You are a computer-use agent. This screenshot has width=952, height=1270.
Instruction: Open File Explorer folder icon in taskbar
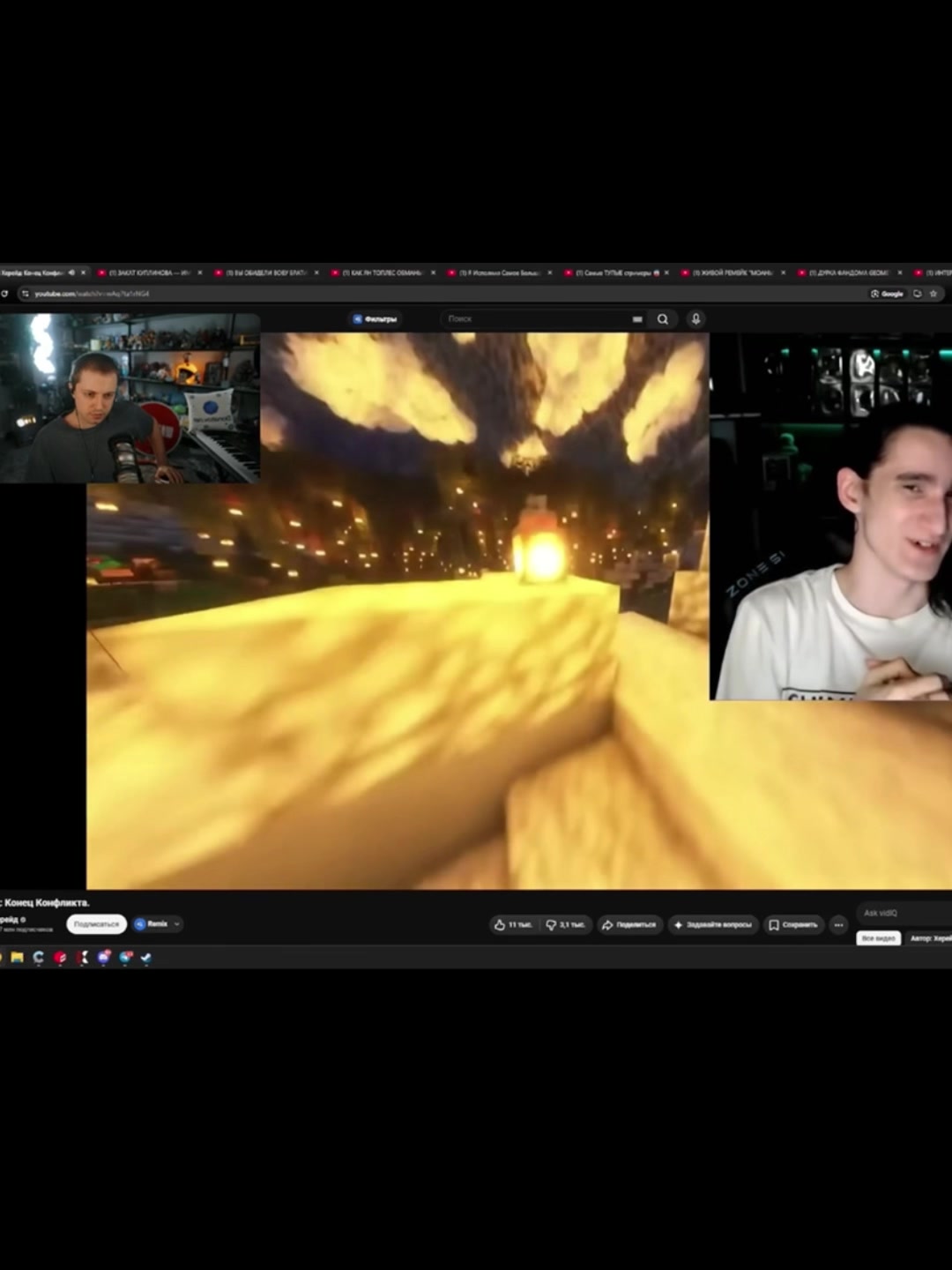point(17,957)
